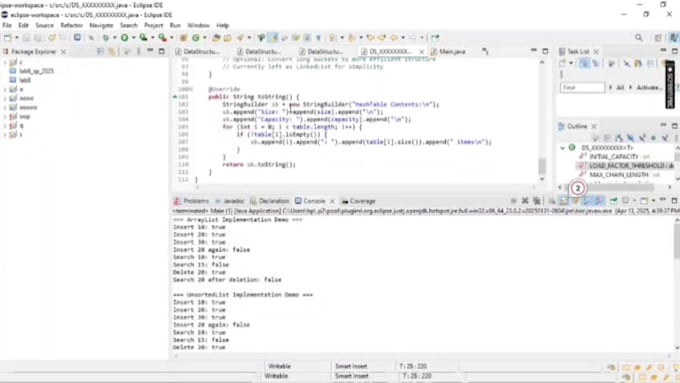Expand the 'ooooo' project in Package Explorer
The width and height of the screenshot is (680, 383).
coord(5,107)
